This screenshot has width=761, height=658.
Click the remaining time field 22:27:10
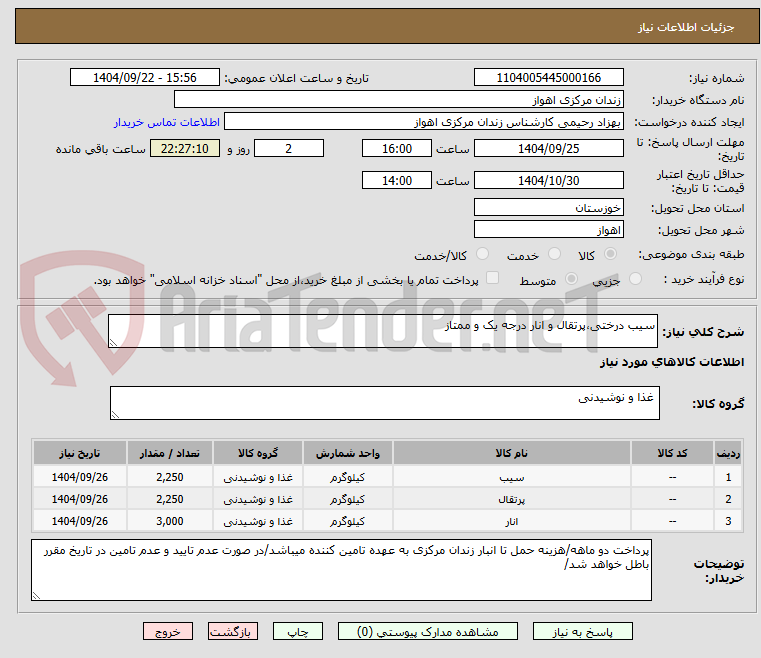tap(185, 148)
